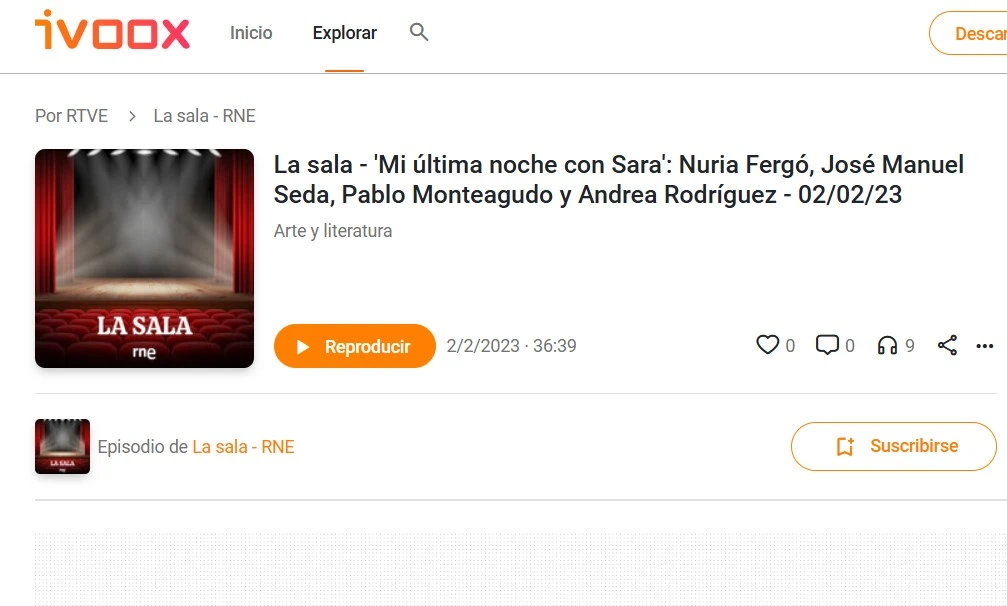Go to the Inicio tab
This screenshot has width=1007, height=606.
(x=251, y=33)
